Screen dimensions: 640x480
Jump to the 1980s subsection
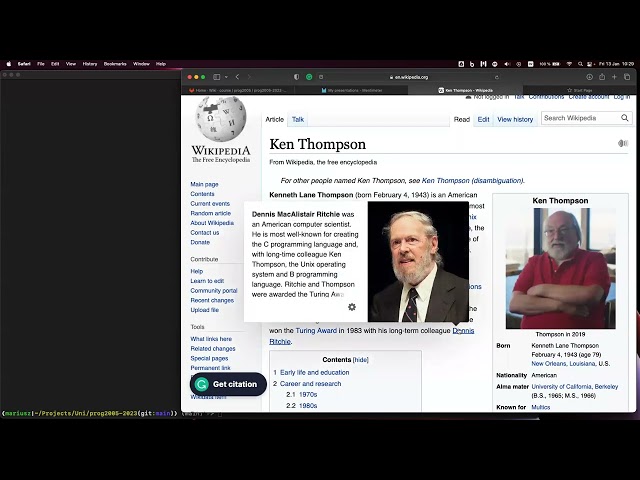[x=308, y=406]
